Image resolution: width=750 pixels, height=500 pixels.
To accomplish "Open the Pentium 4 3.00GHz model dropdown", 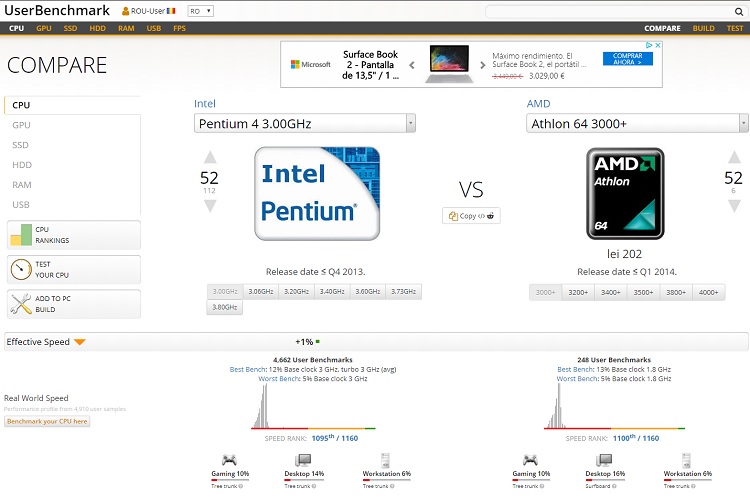I will tap(305, 123).
